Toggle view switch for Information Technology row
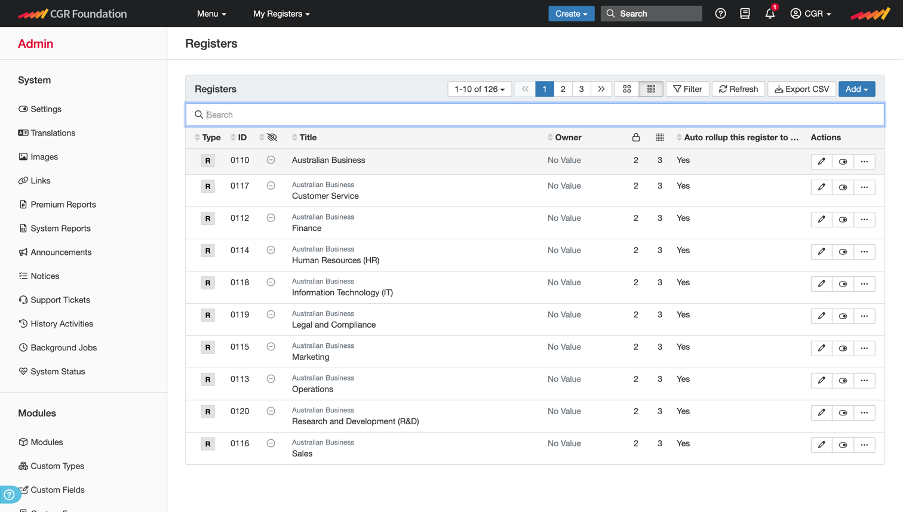The height and width of the screenshot is (512, 904). pos(843,284)
